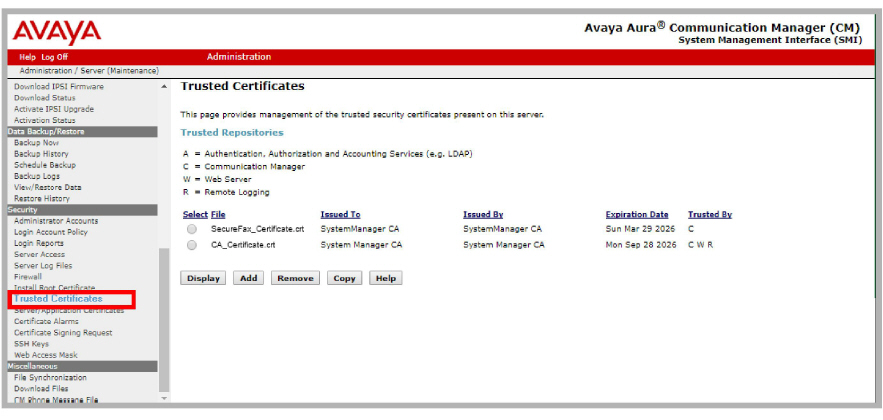Sort by the Issued By column

point(483,215)
